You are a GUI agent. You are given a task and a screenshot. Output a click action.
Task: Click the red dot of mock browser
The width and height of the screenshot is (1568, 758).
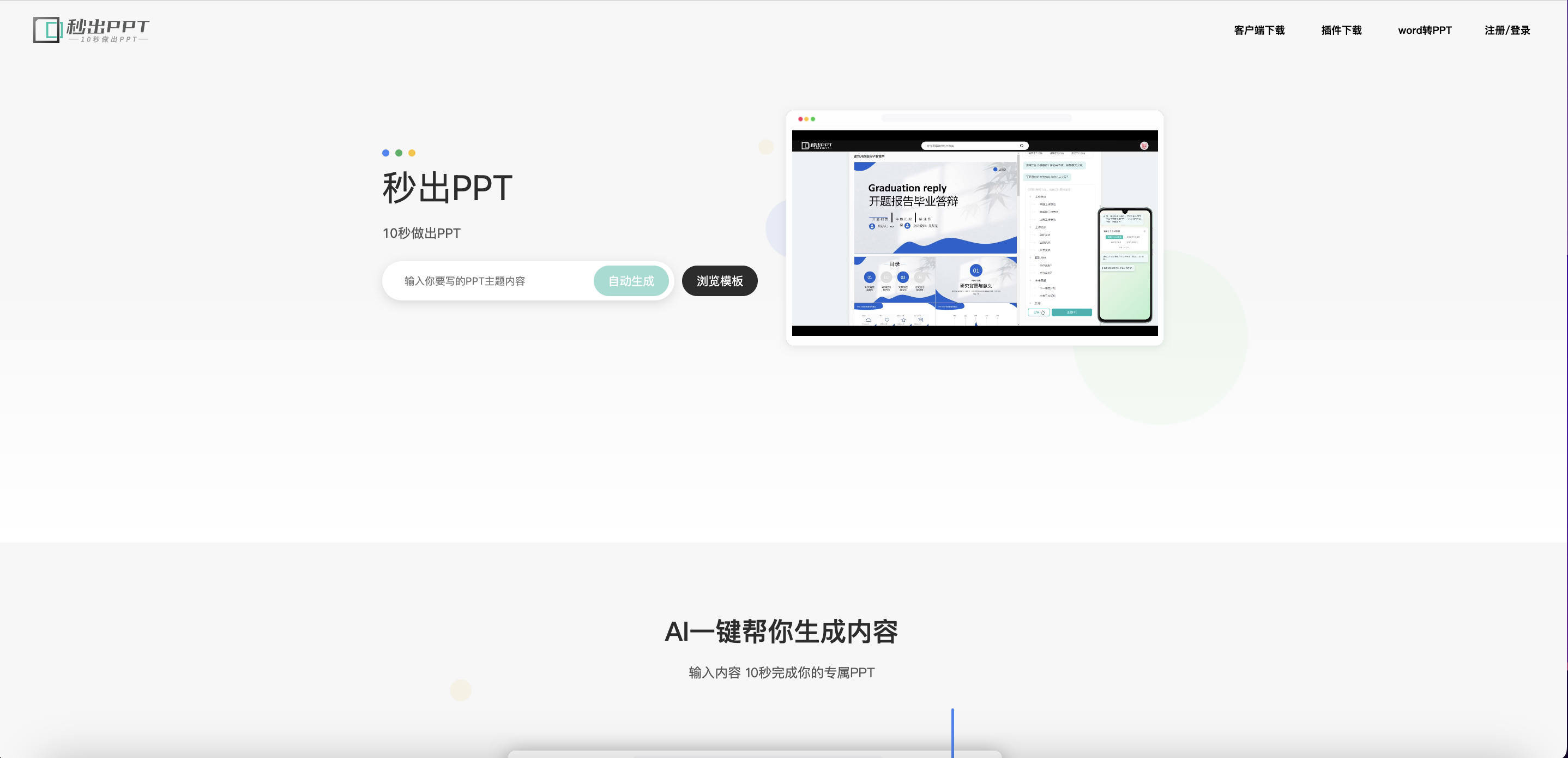coord(800,119)
